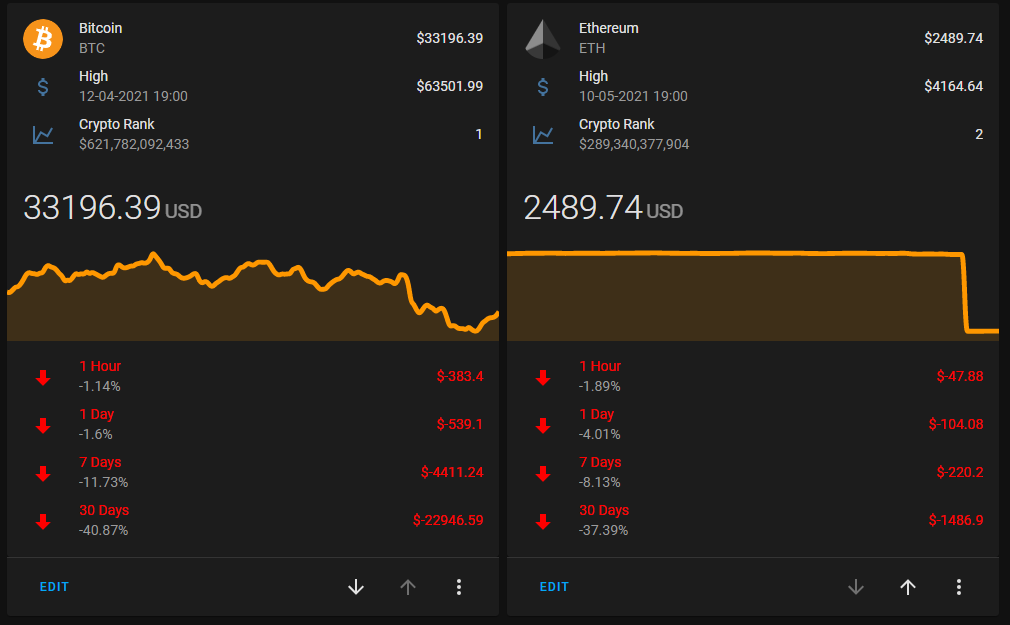Open the Bitcoin price history graph
1010x625 pixels.
(253, 295)
